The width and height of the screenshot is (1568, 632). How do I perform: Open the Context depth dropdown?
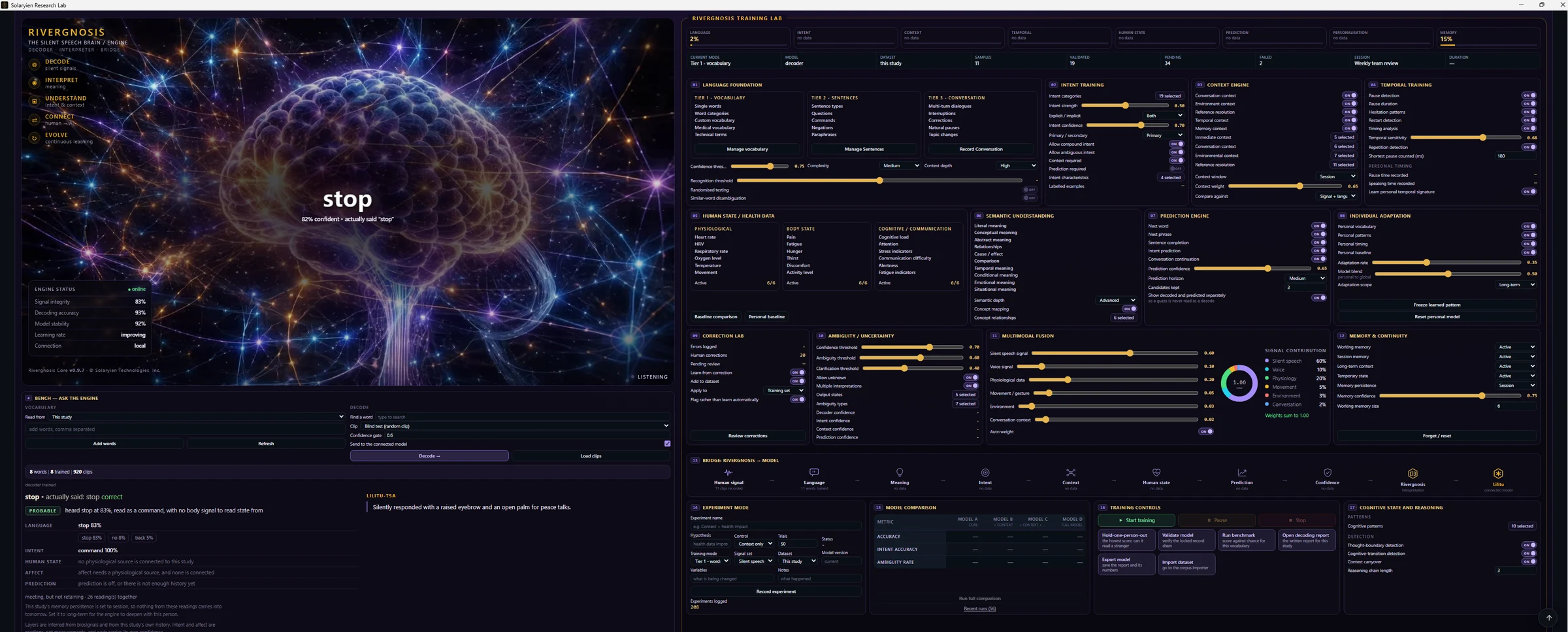click(1017, 166)
